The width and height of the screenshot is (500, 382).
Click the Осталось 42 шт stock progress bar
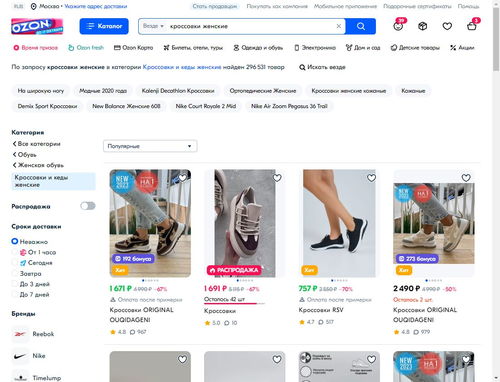[x=234, y=304]
